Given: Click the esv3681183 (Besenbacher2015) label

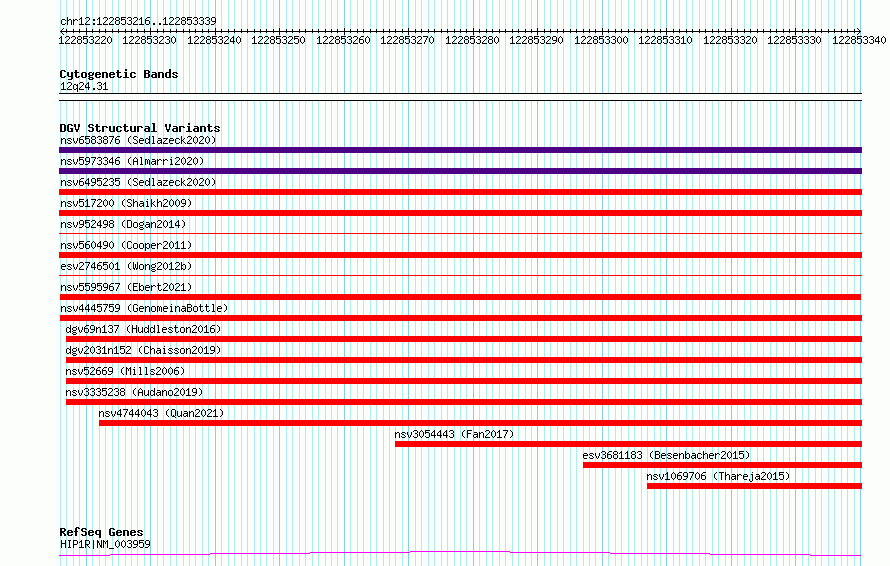Looking at the screenshot, I should (666, 455).
